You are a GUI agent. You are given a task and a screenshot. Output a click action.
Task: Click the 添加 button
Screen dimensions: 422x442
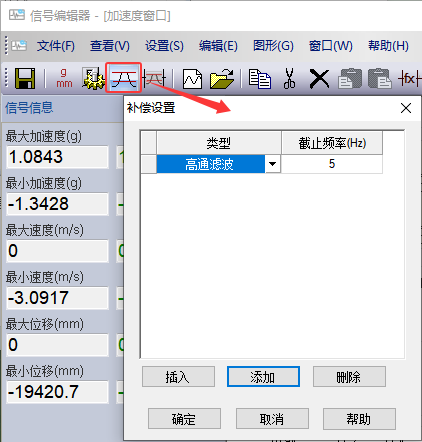click(263, 377)
